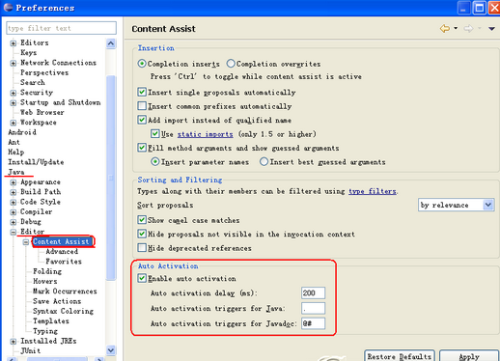The height and width of the screenshot is (361, 500).
Task: Select Insert best guessed arguments option
Action: [x=264, y=162]
